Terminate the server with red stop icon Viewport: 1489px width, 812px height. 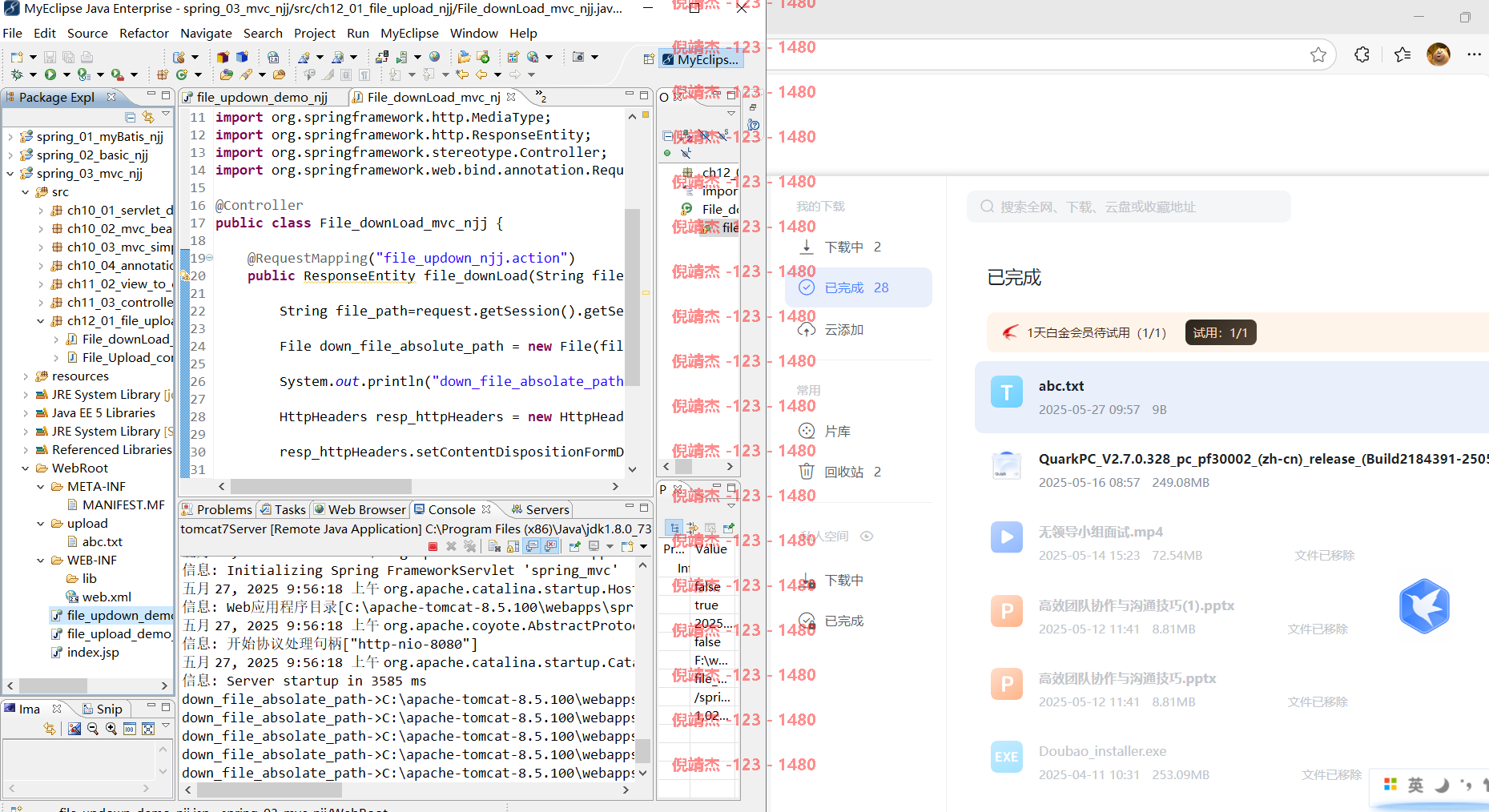click(433, 546)
